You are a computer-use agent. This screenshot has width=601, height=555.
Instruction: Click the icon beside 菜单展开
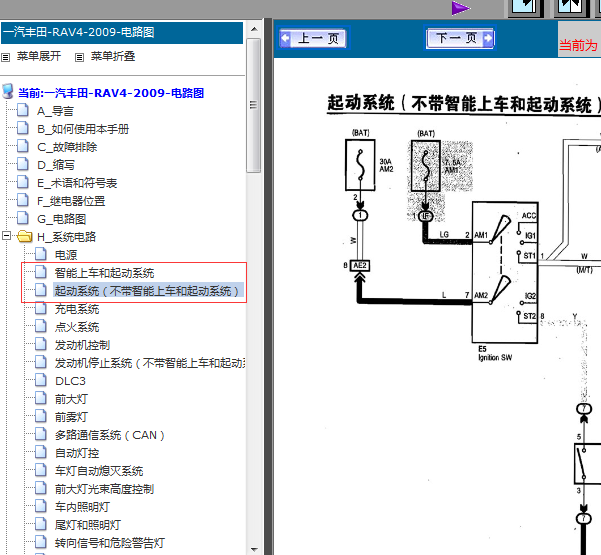[x=6, y=57]
